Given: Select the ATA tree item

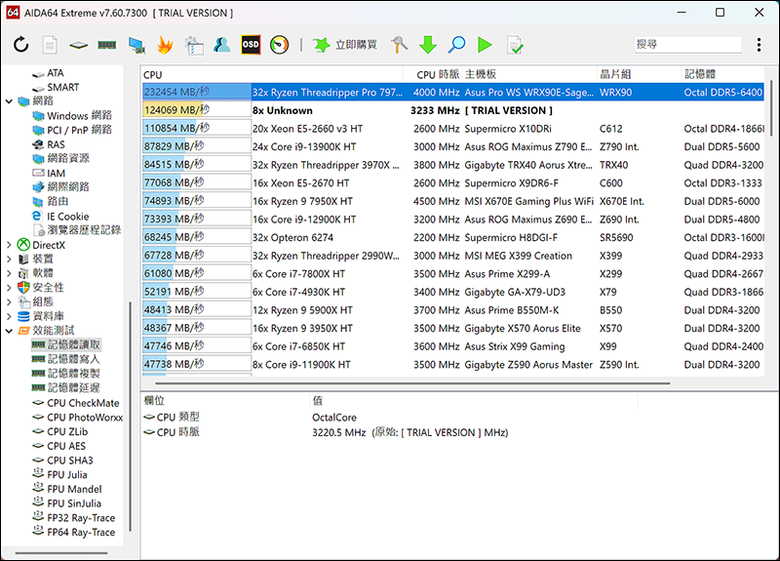Looking at the screenshot, I should pos(48,73).
